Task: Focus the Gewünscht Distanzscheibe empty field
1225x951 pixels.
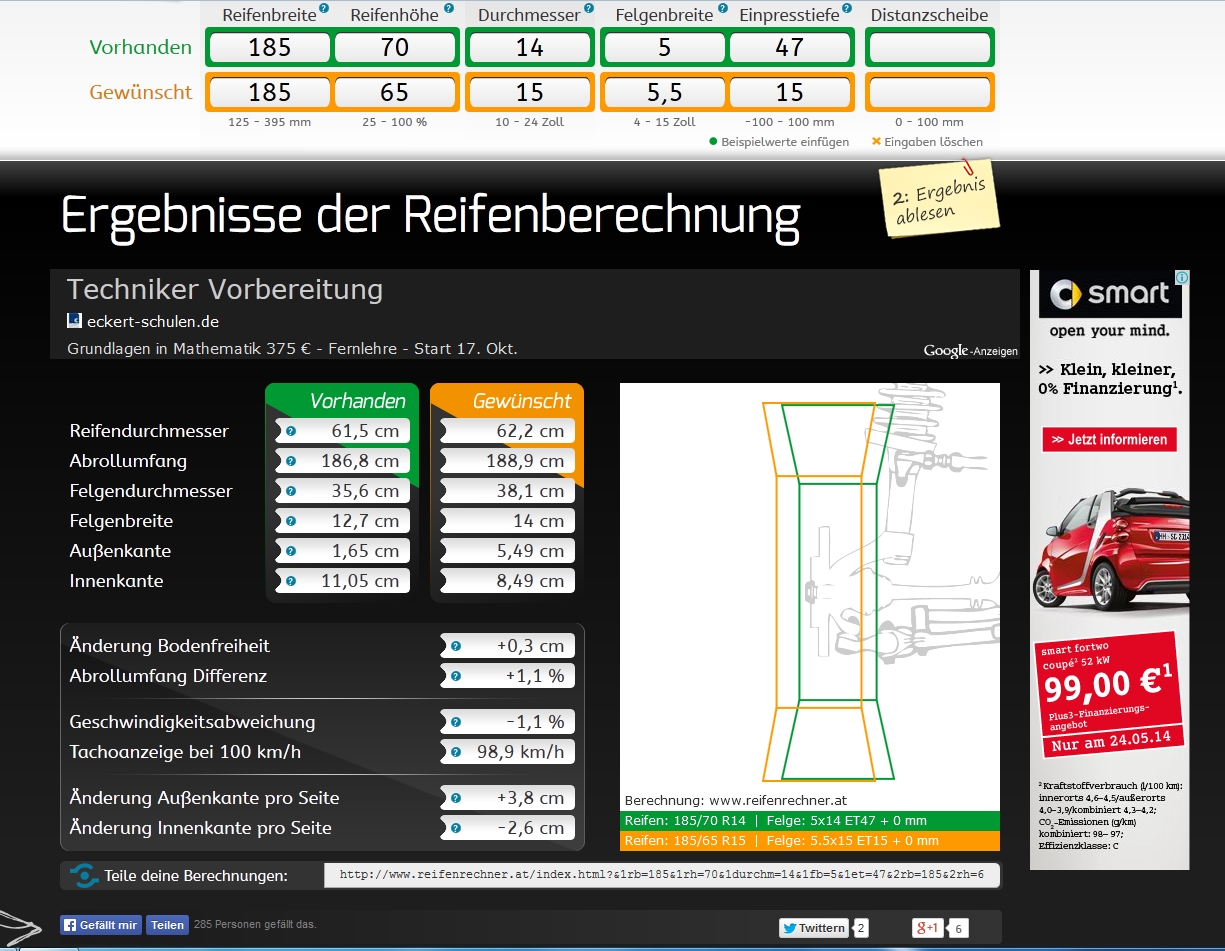Action: coord(929,93)
